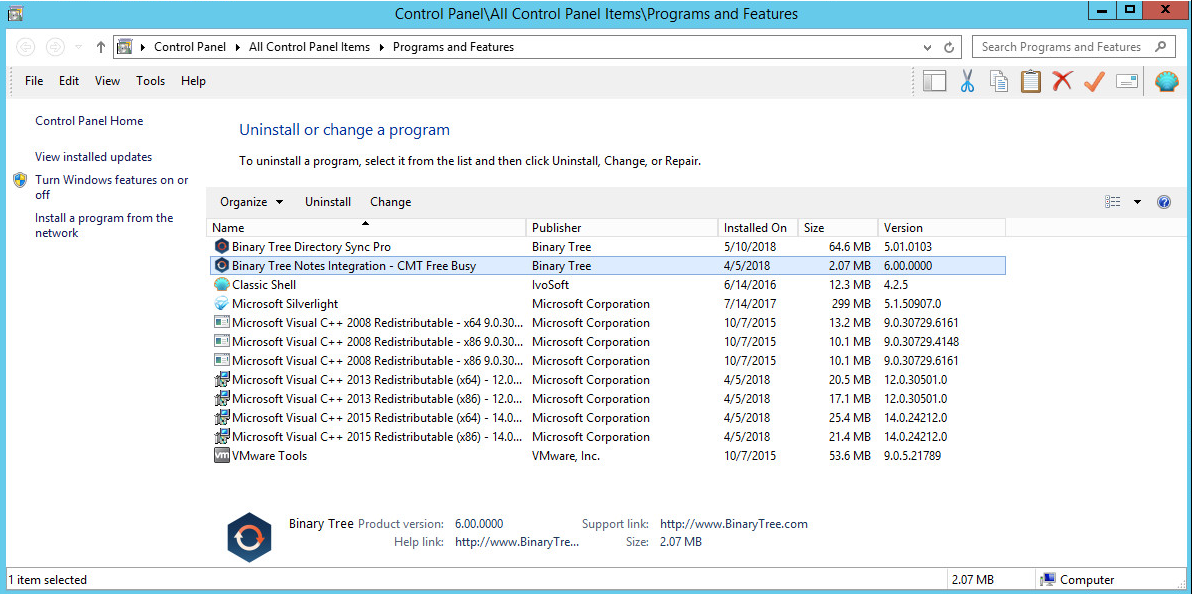
Task: Click the Search Programs and Features field
Action: tap(1061, 47)
